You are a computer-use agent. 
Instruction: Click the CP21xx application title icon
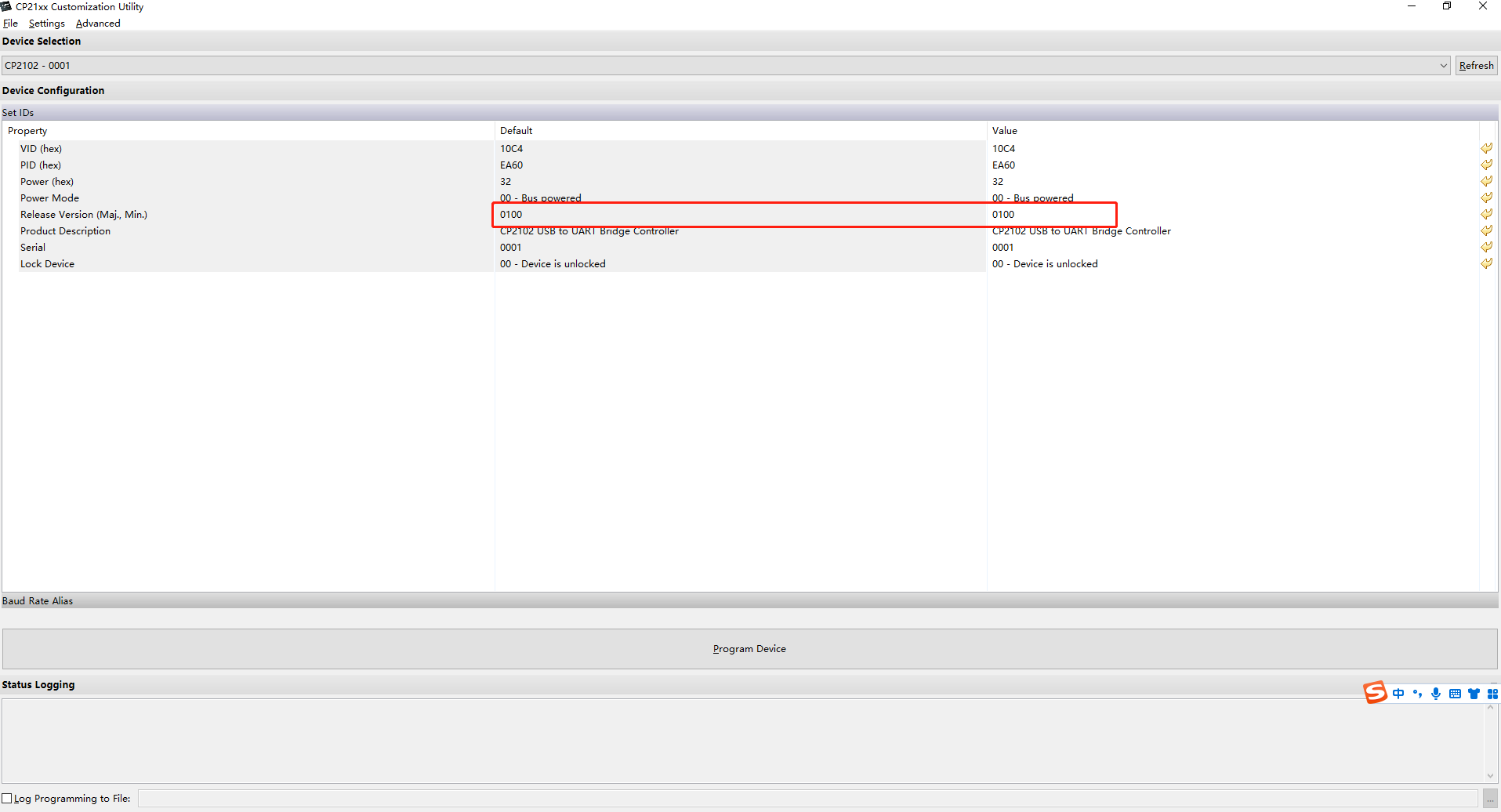(x=6, y=6)
